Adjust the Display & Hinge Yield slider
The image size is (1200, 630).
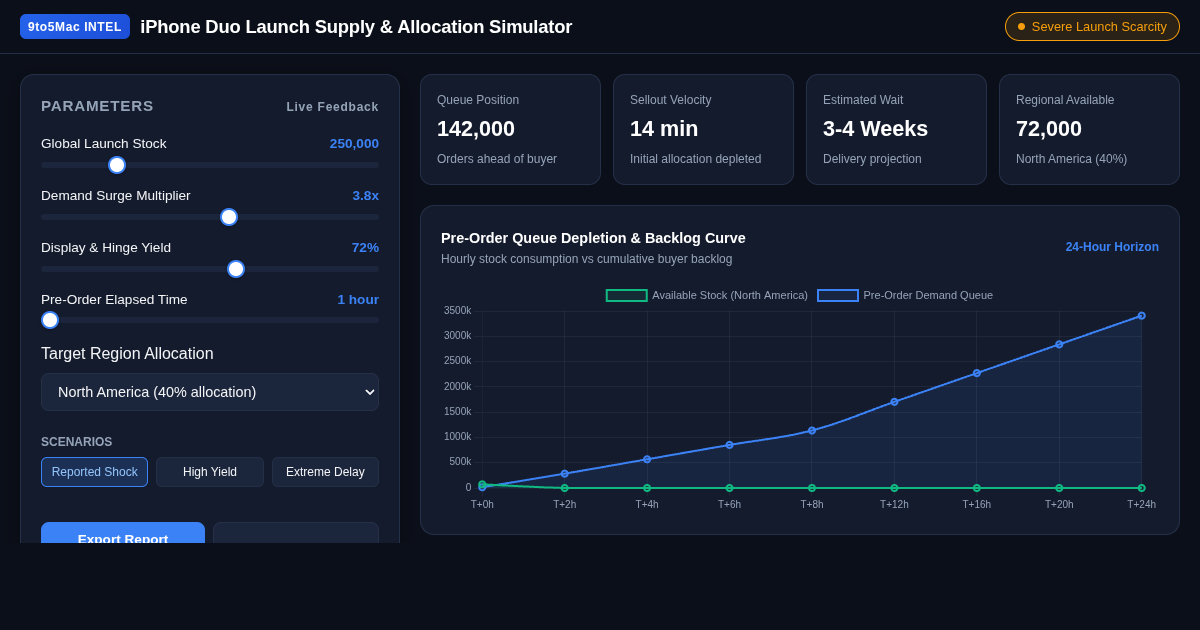[210, 269]
